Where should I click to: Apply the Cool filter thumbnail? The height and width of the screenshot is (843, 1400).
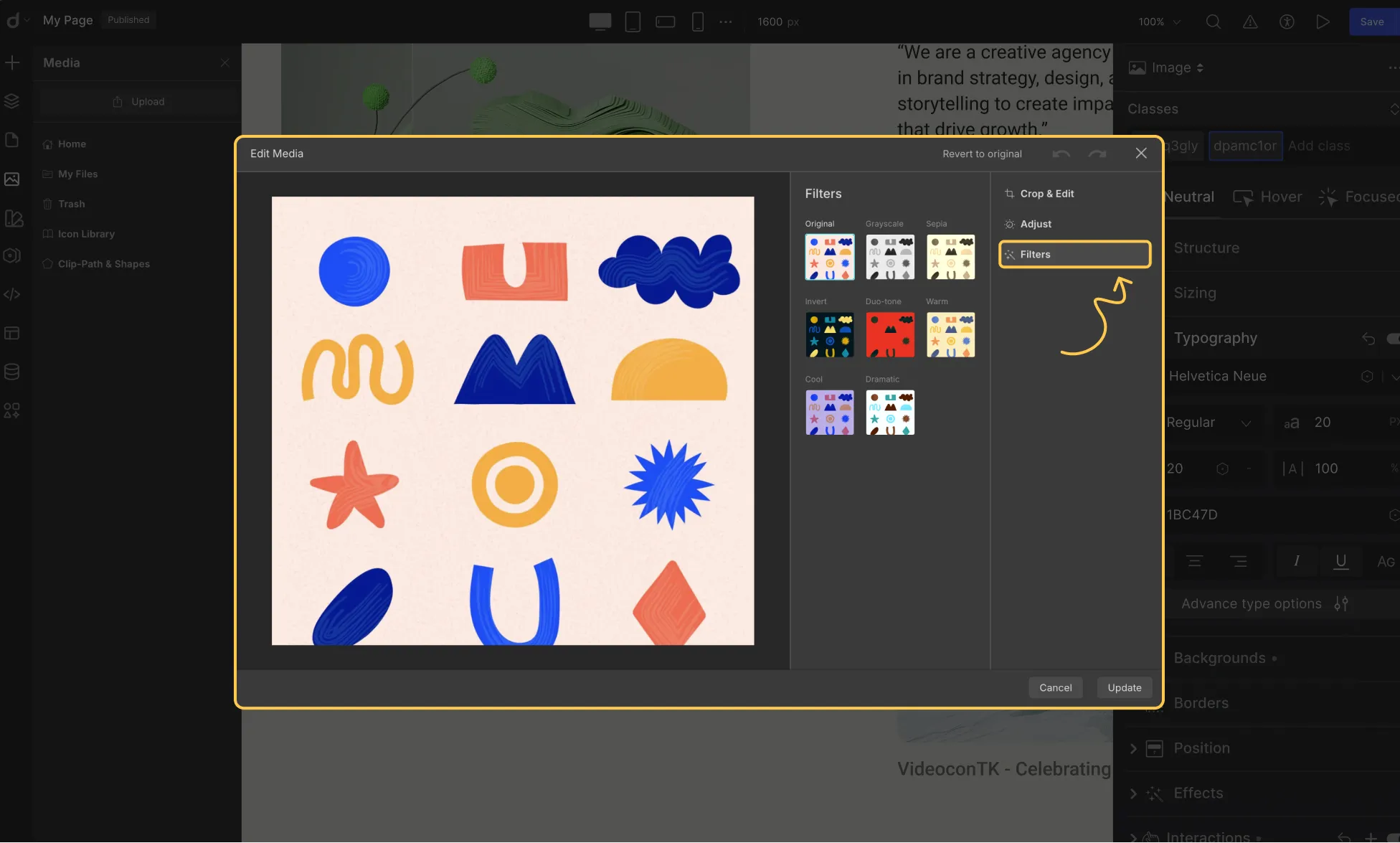pos(830,413)
